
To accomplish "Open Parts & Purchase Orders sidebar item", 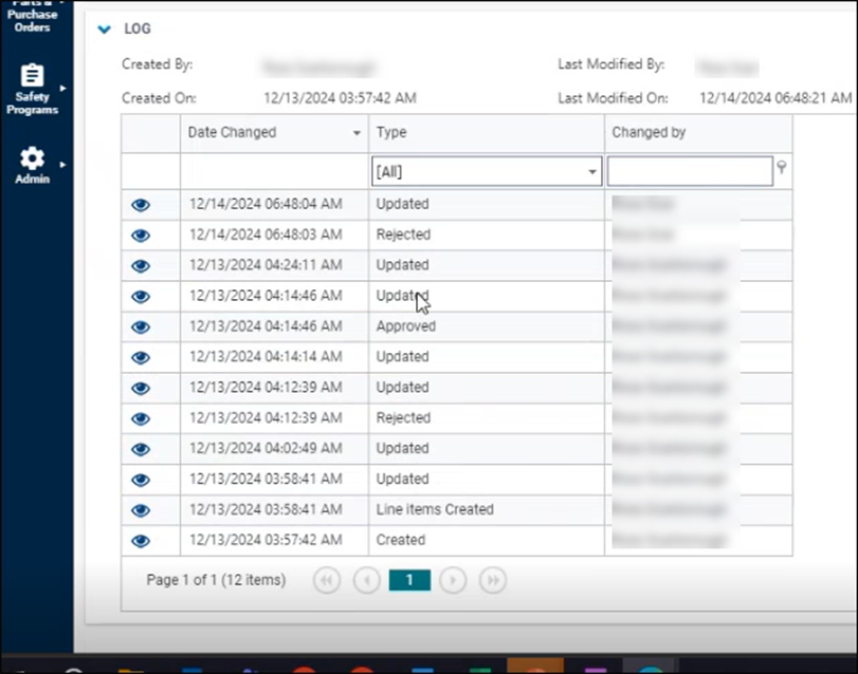I will tap(32, 16).
